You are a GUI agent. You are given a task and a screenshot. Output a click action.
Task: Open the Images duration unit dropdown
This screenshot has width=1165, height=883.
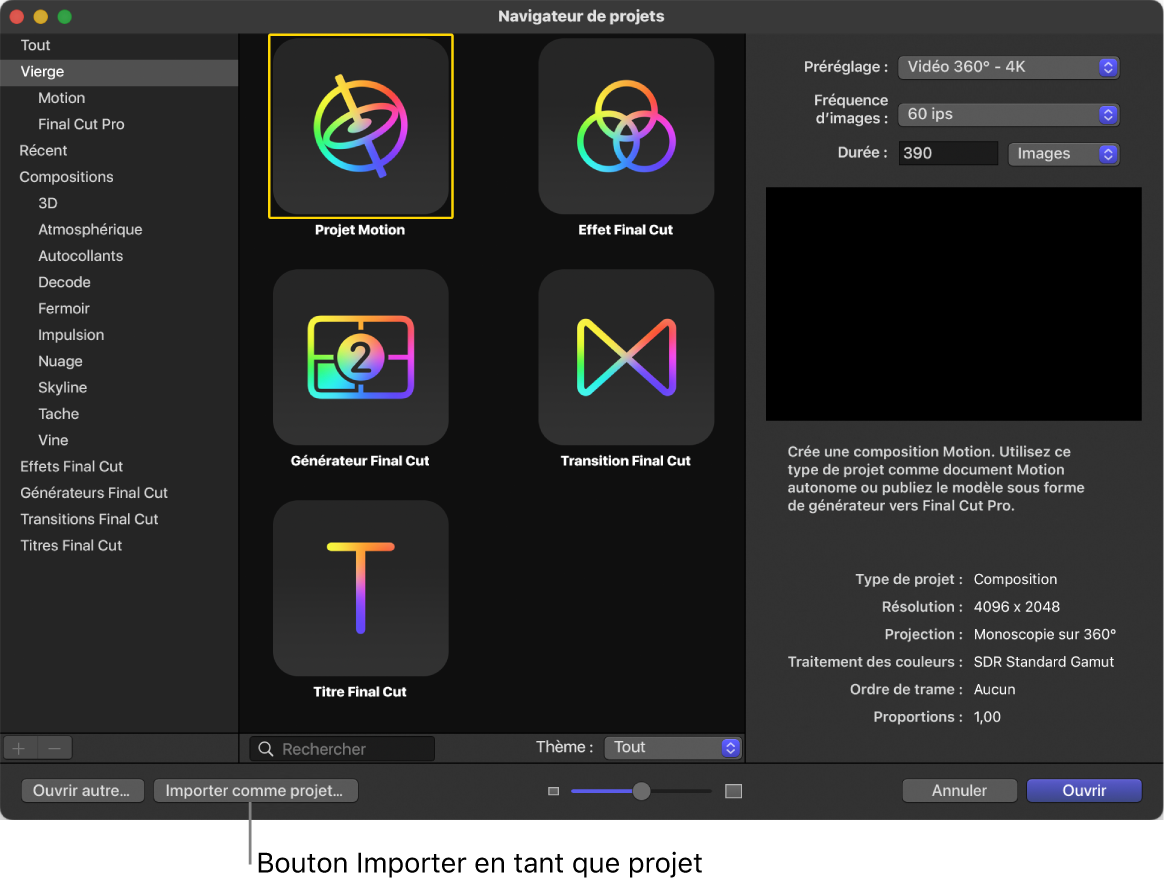[1063, 154]
